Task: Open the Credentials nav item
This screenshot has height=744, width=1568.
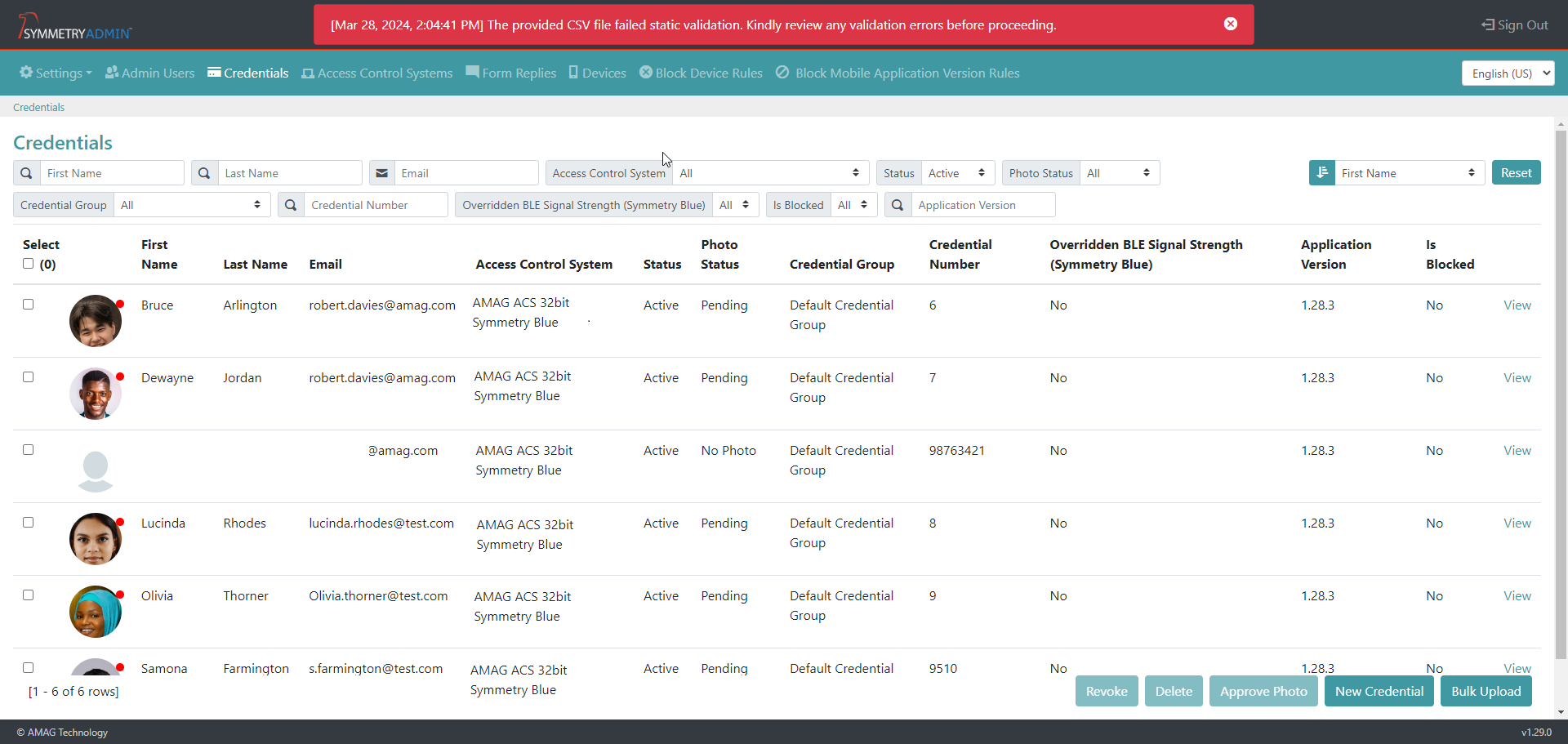Action: (248, 73)
